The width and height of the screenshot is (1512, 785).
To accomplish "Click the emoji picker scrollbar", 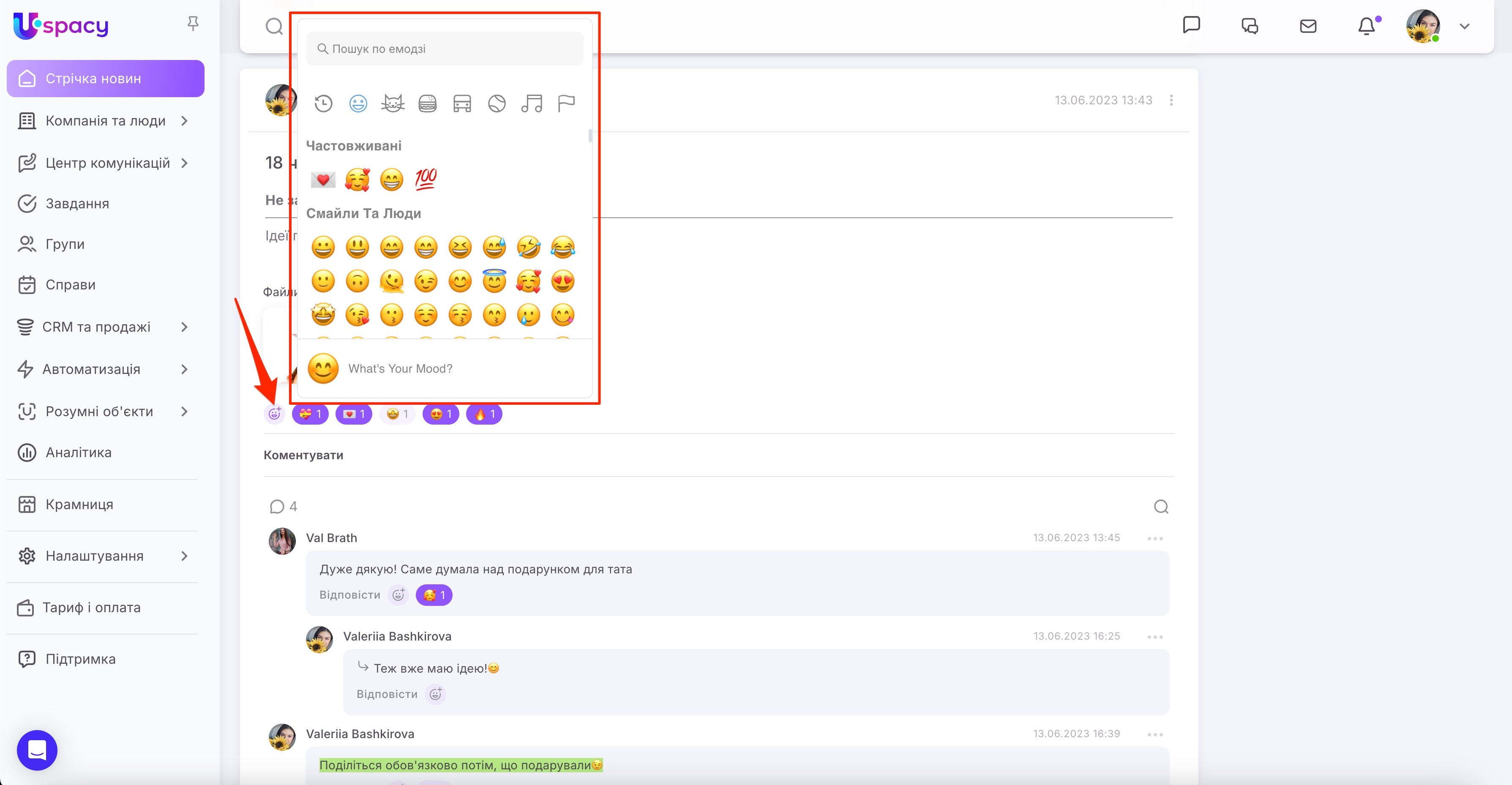I will pyautogui.click(x=590, y=136).
